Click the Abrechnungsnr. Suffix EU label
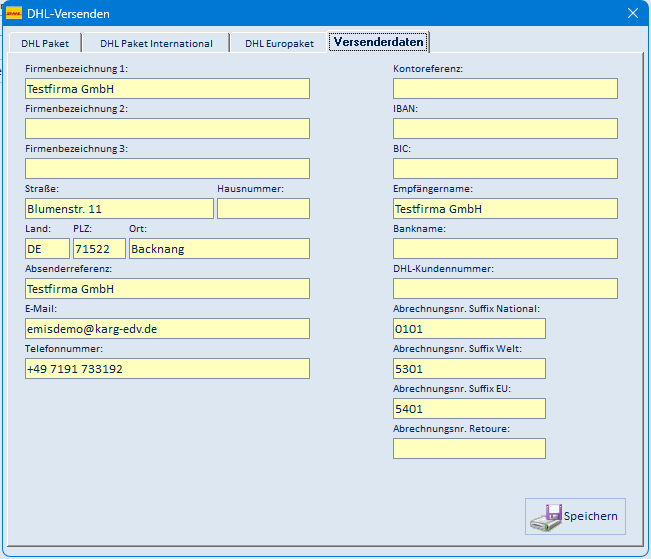 pos(452,389)
